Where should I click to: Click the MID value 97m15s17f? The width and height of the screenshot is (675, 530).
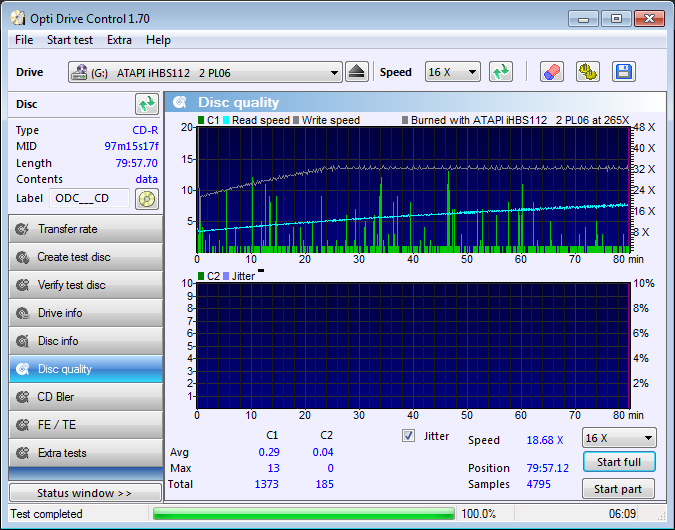click(131, 146)
